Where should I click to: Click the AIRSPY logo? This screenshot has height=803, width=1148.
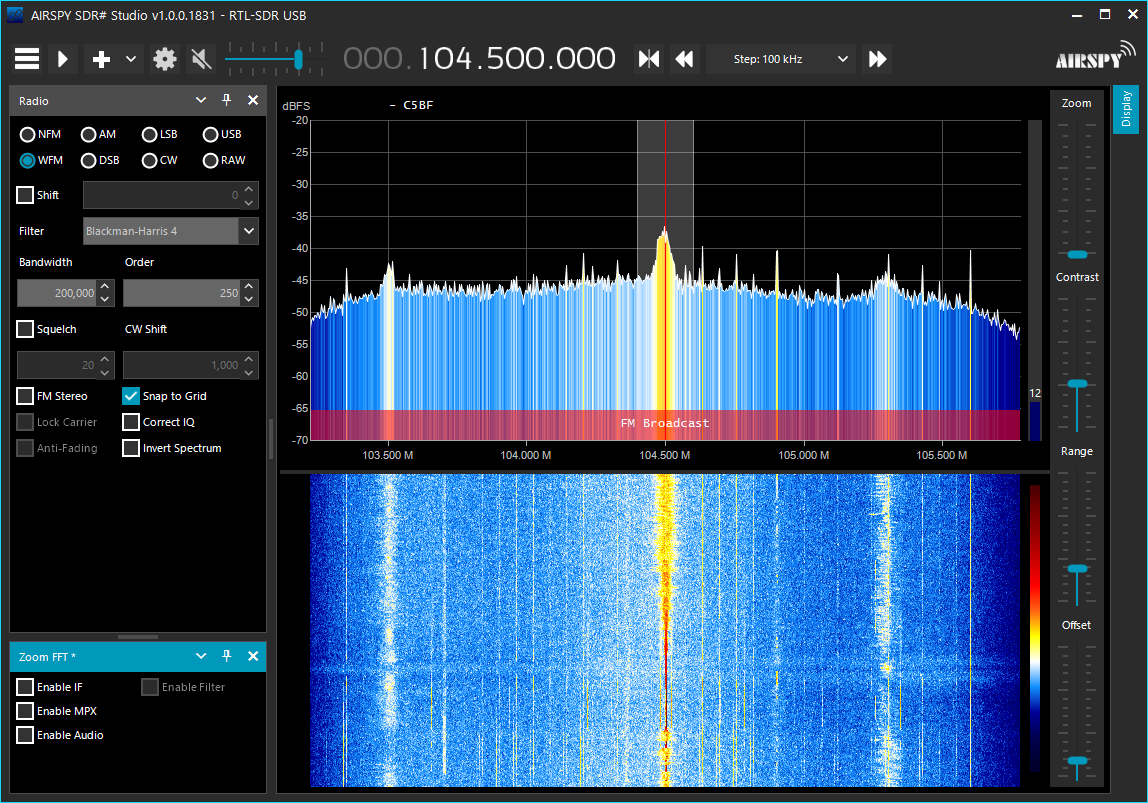pyautogui.click(x=1095, y=55)
